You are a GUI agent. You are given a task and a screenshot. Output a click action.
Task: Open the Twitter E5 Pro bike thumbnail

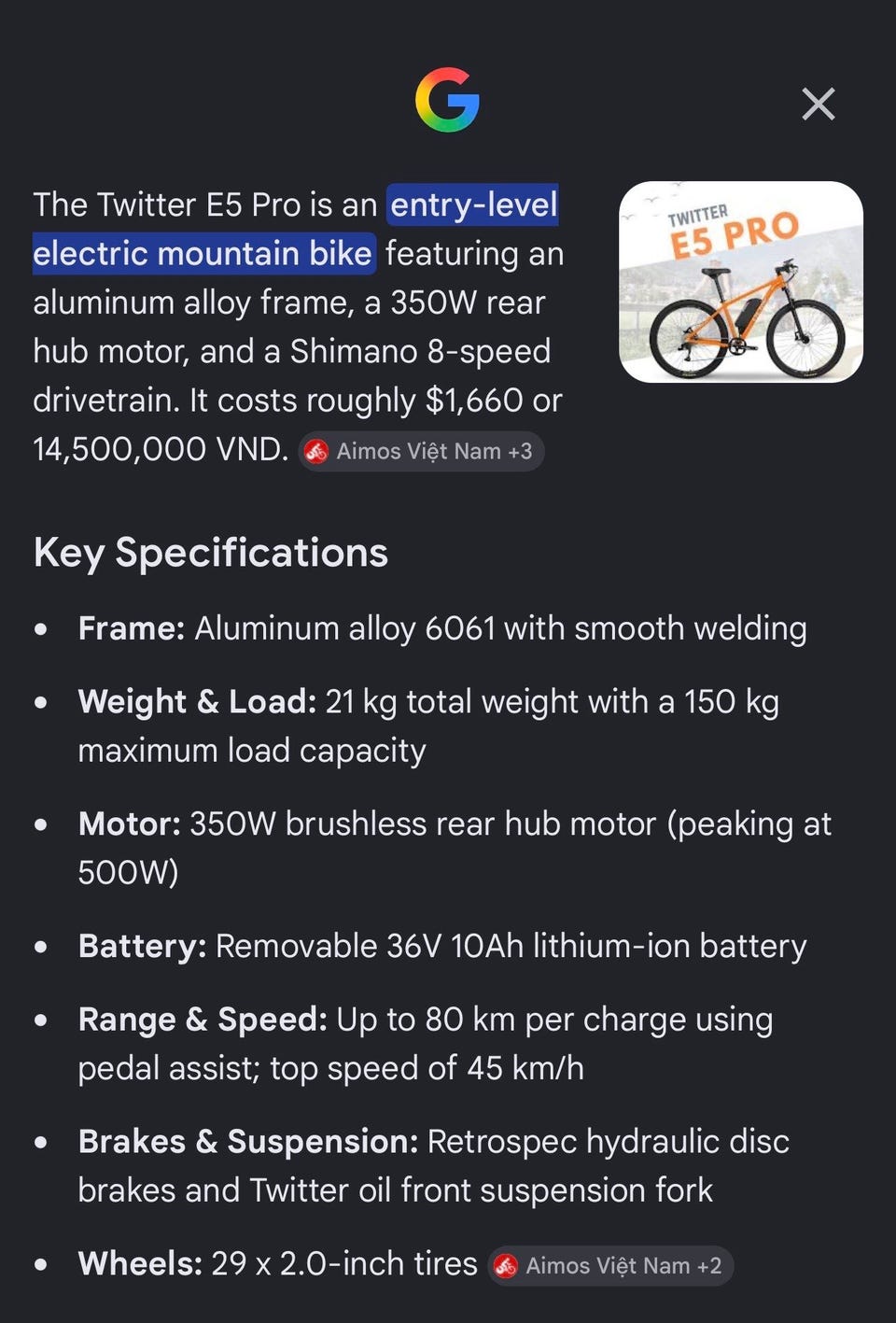pos(741,282)
